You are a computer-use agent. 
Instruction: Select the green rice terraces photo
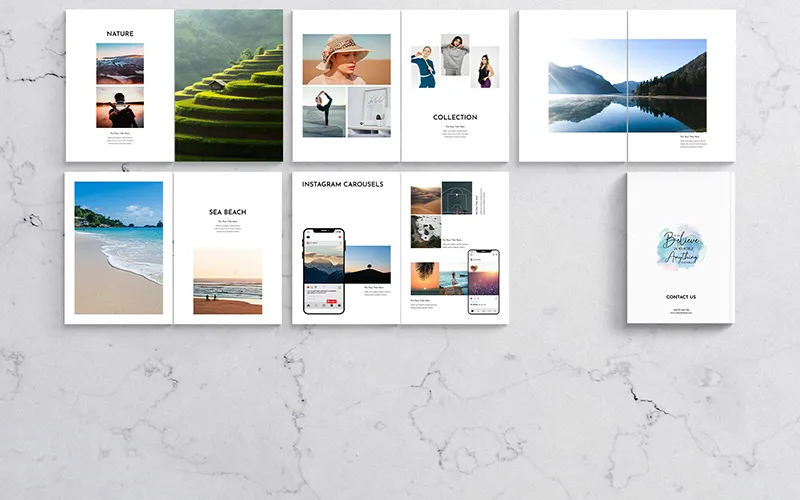(229, 85)
